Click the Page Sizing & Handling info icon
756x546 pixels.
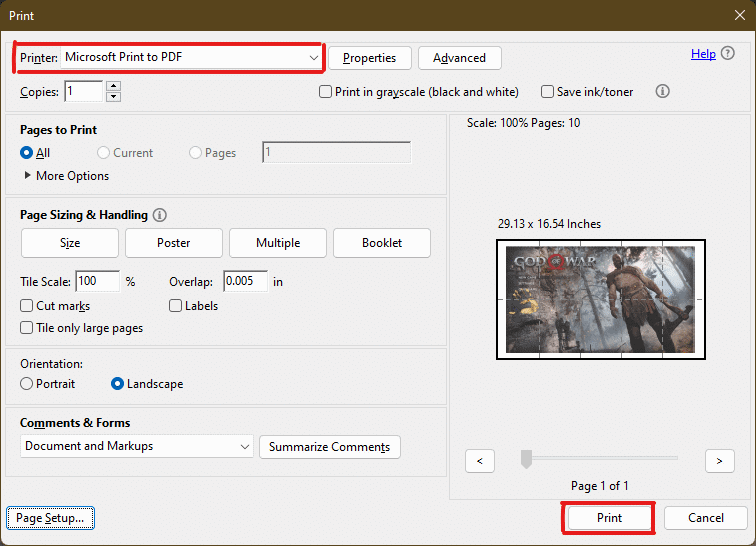tap(160, 215)
